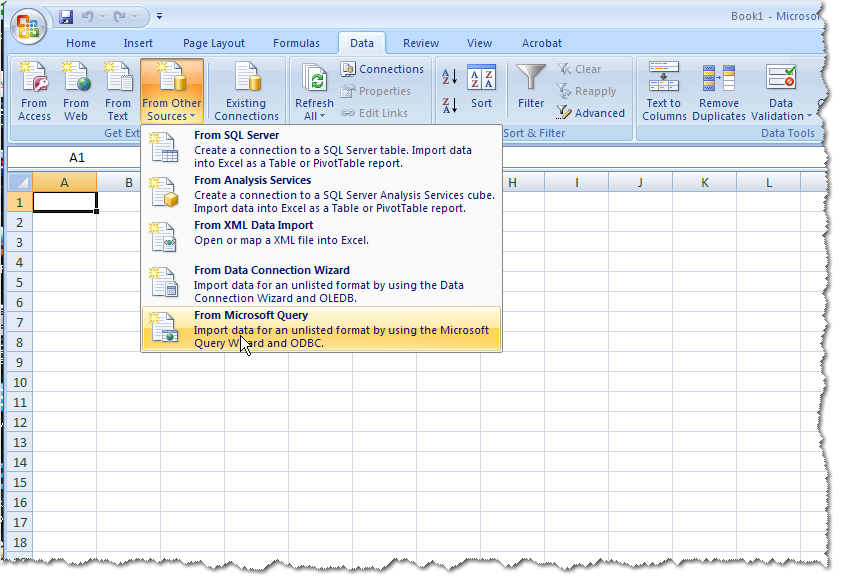842x581 pixels.
Task: Sort A to Z ascending
Action: click(449, 77)
